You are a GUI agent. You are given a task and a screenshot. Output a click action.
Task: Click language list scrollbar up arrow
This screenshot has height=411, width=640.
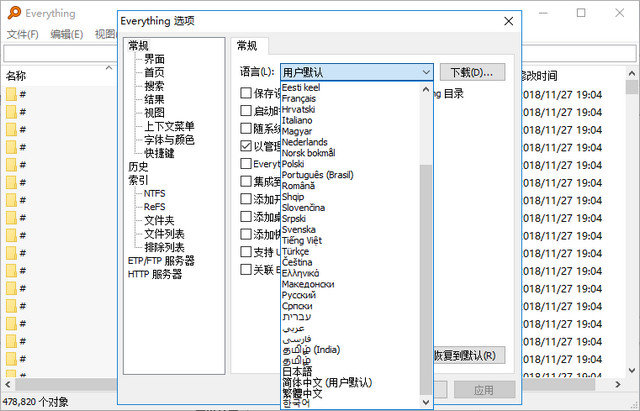pyautogui.click(x=426, y=89)
